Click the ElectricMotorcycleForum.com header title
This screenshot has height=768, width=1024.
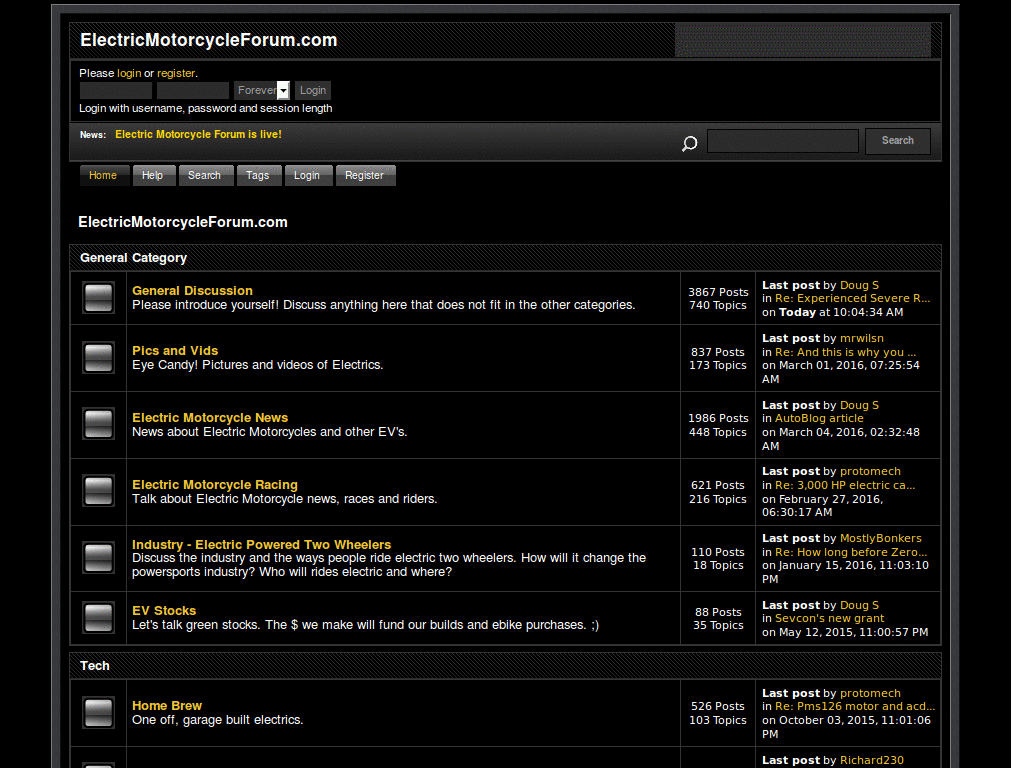tap(208, 40)
